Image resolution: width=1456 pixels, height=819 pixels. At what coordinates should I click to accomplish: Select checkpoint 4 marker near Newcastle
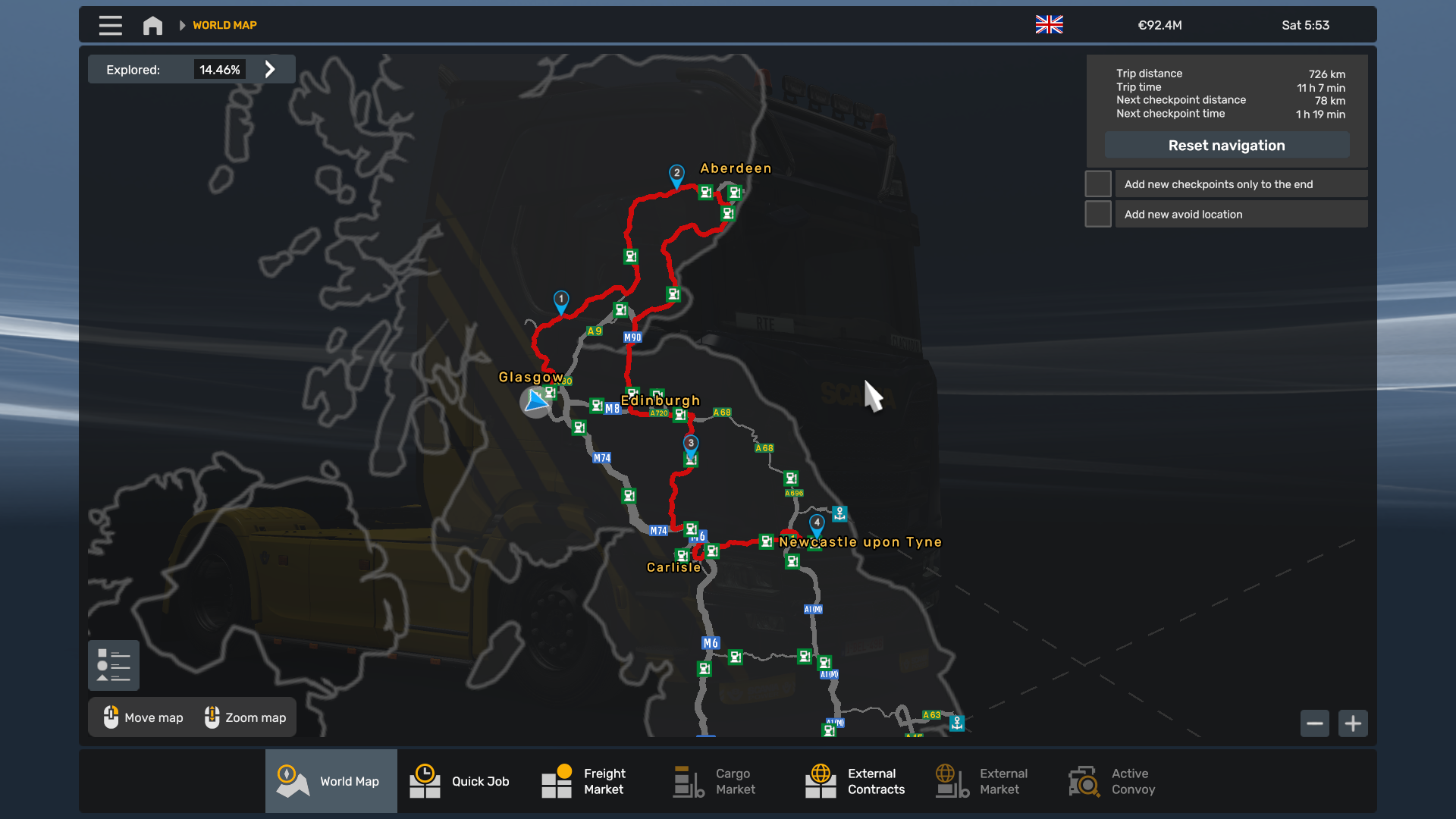coord(817,523)
